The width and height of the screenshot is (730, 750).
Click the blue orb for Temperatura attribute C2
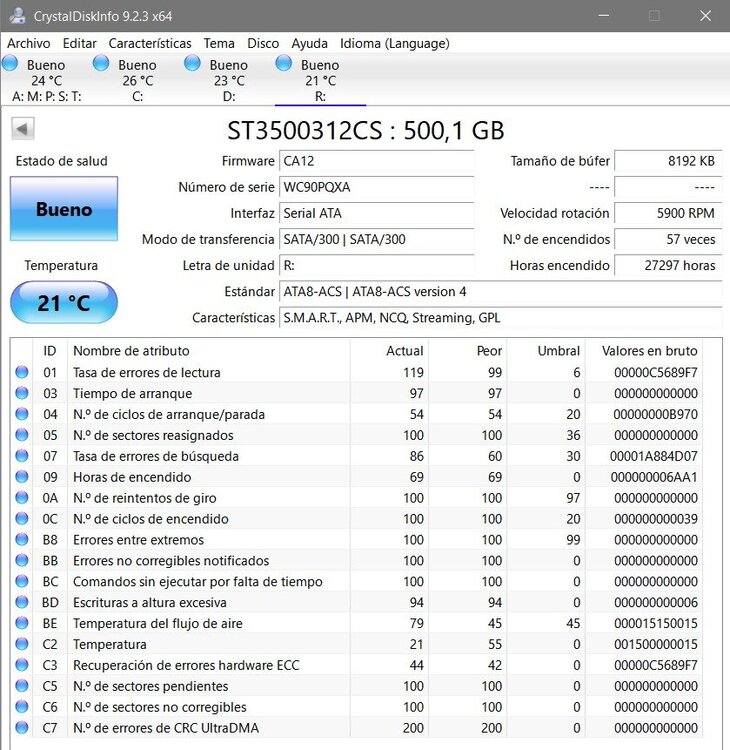coord(22,644)
